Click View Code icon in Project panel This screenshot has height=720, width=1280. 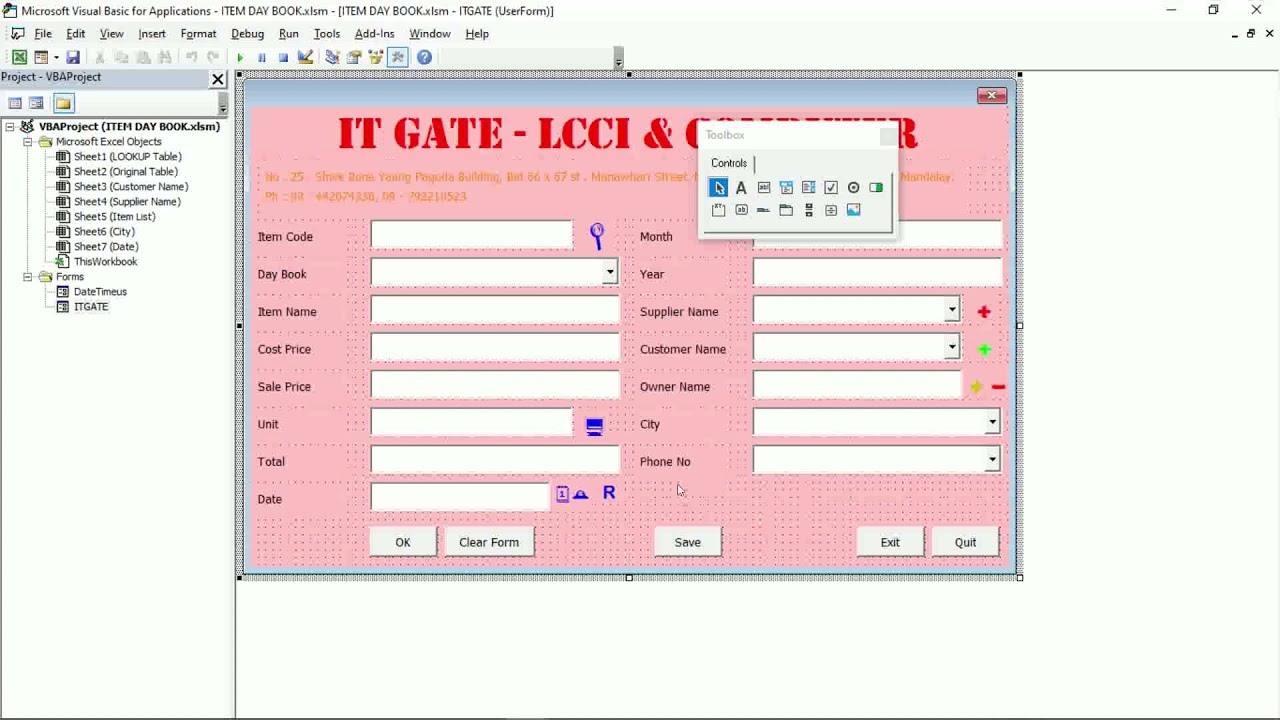15,103
